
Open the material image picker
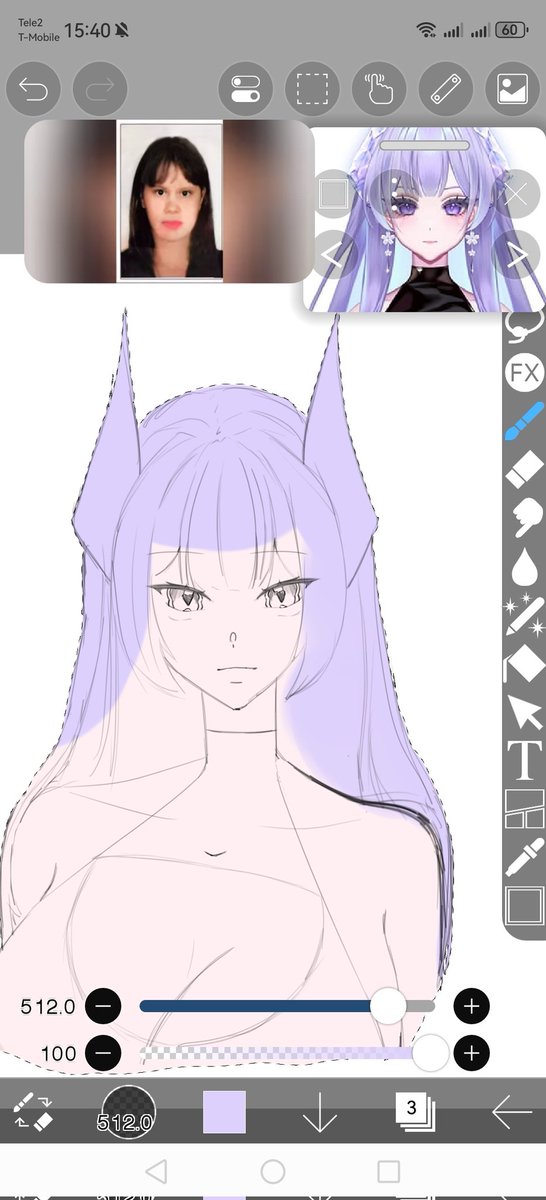coord(512,90)
